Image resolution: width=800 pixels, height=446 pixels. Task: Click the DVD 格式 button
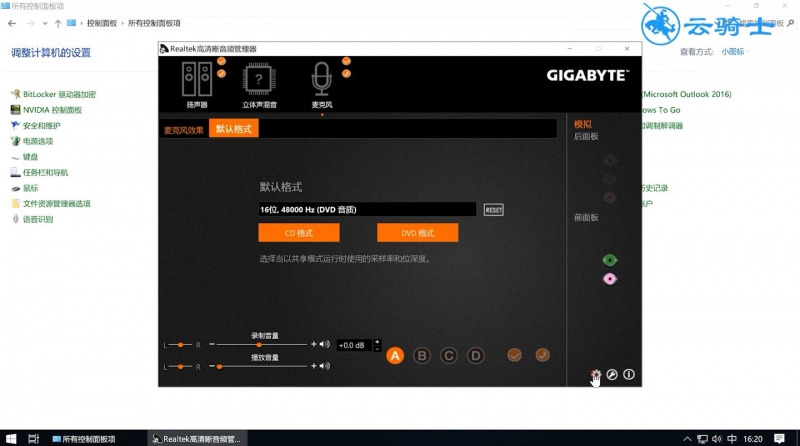coord(418,233)
